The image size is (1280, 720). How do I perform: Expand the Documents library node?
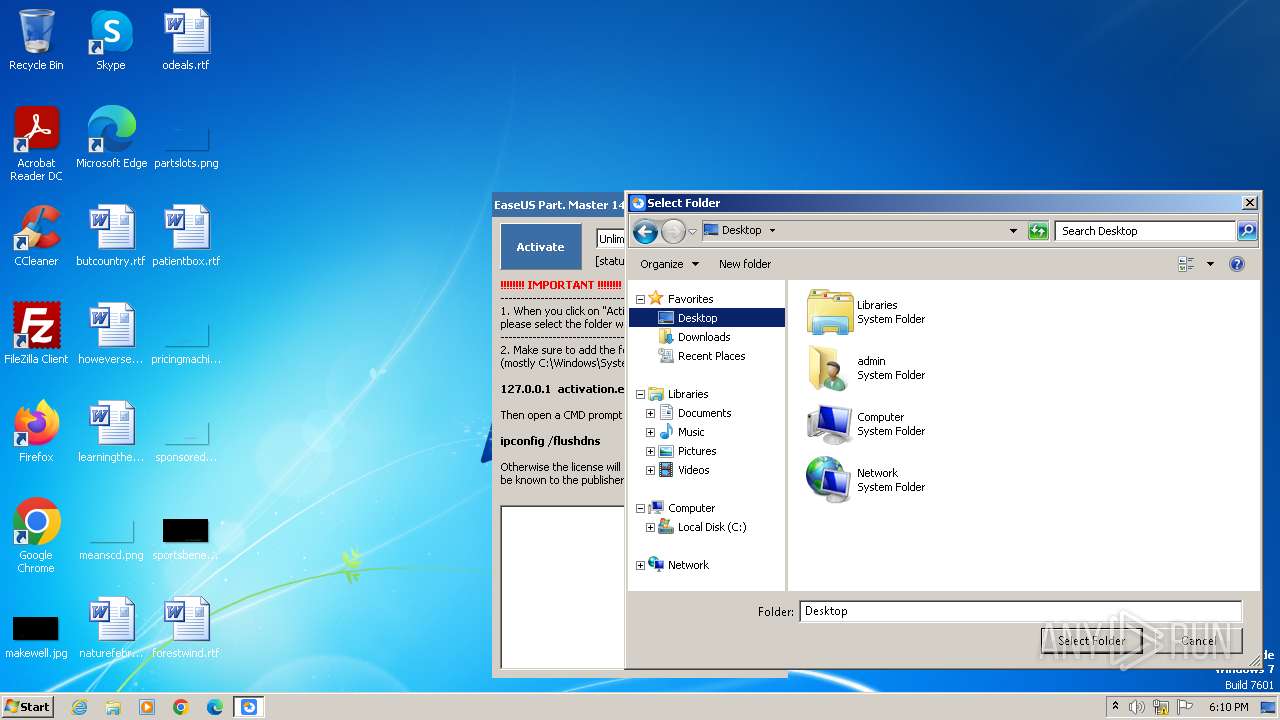pyautogui.click(x=650, y=413)
